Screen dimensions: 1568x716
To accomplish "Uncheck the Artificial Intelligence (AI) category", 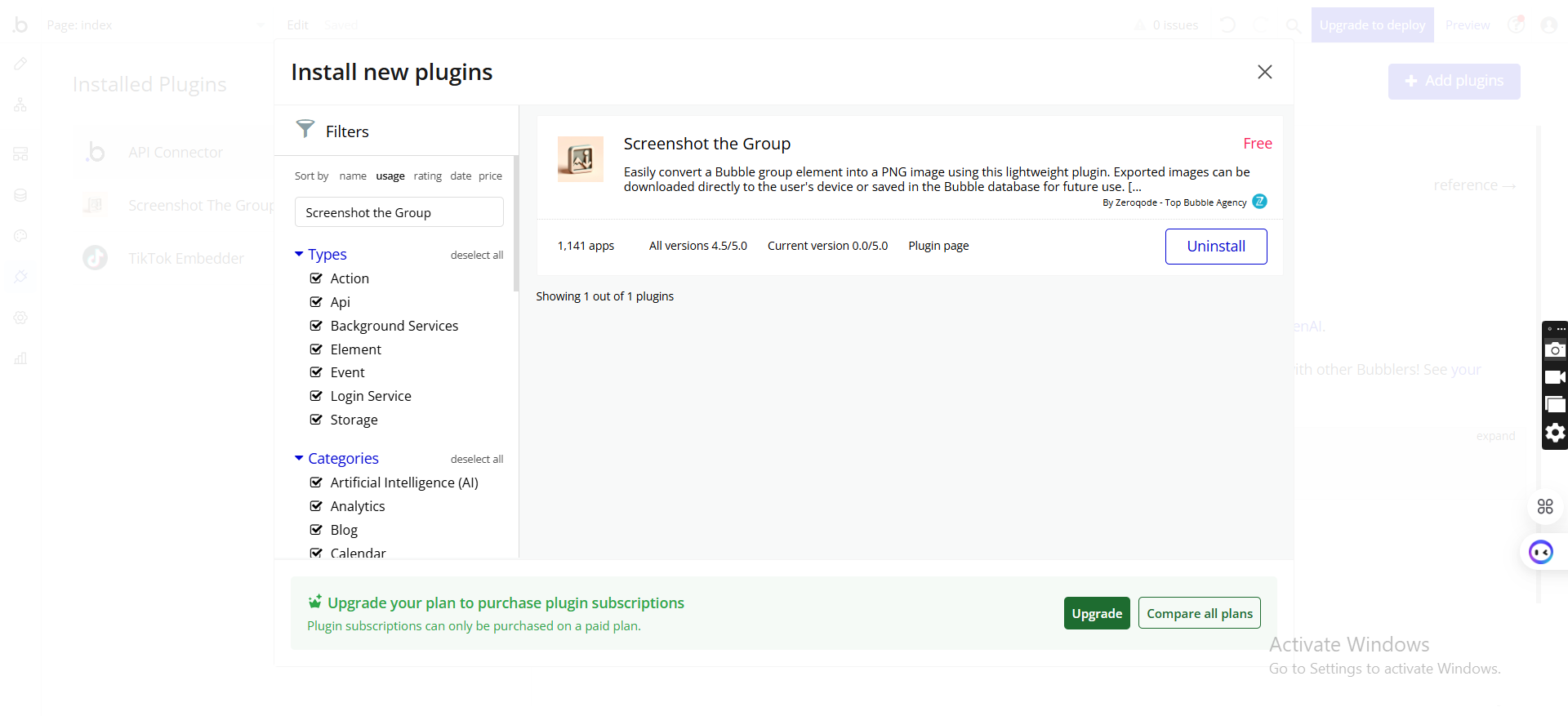I will pos(316,483).
